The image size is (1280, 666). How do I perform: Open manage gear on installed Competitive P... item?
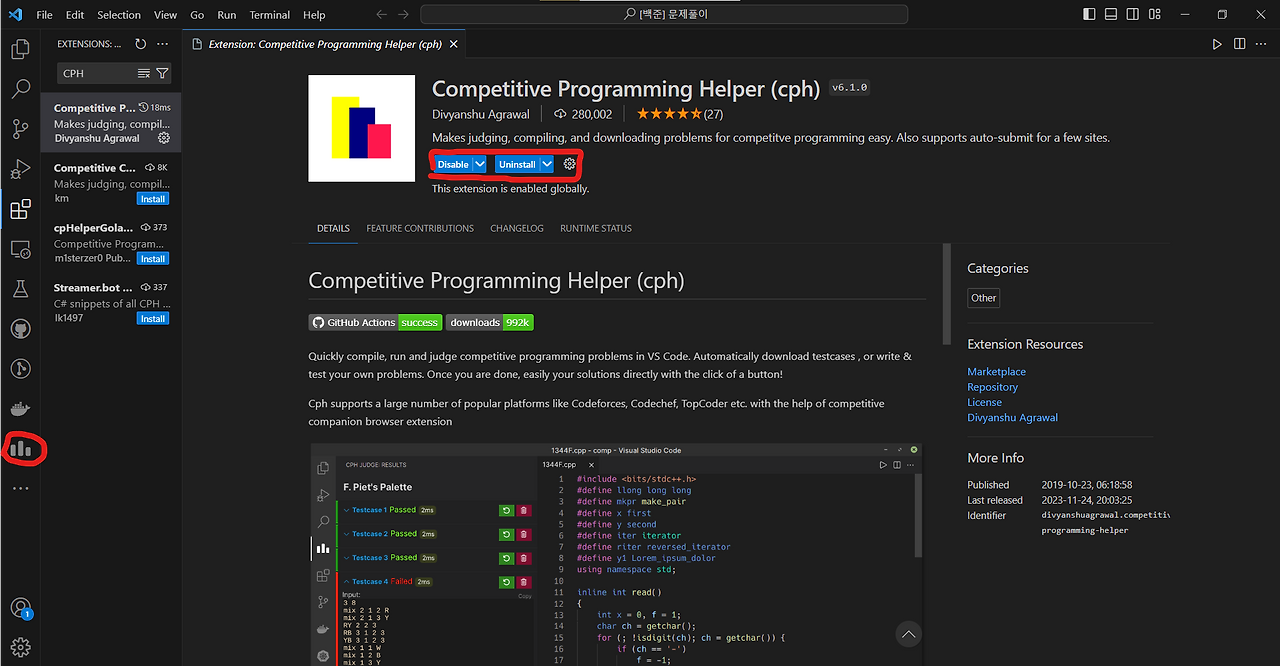164,138
